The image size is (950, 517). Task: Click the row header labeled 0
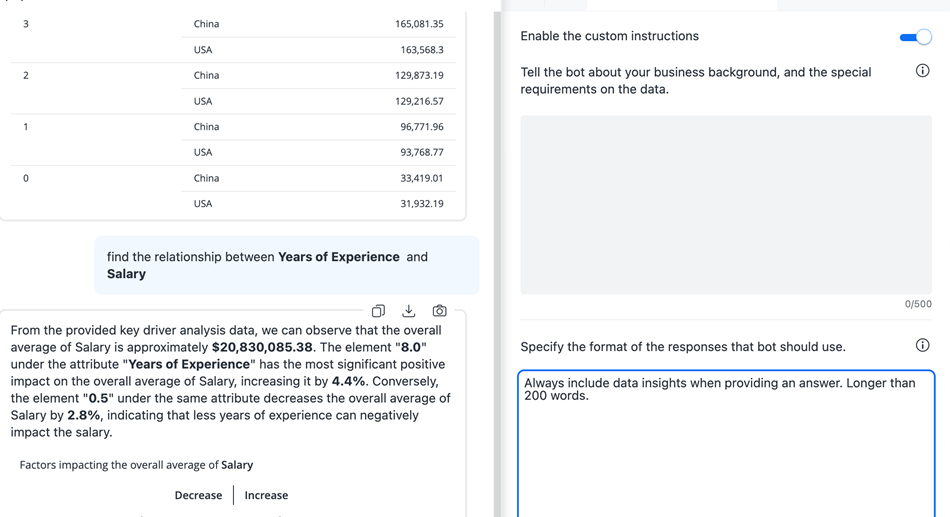[26, 179]
